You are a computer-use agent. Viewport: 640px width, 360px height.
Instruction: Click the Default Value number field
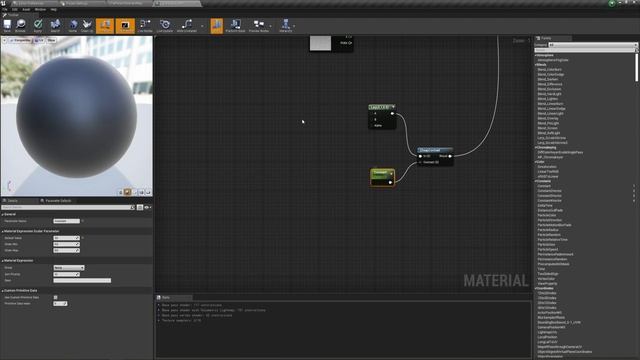coord(67,238)
